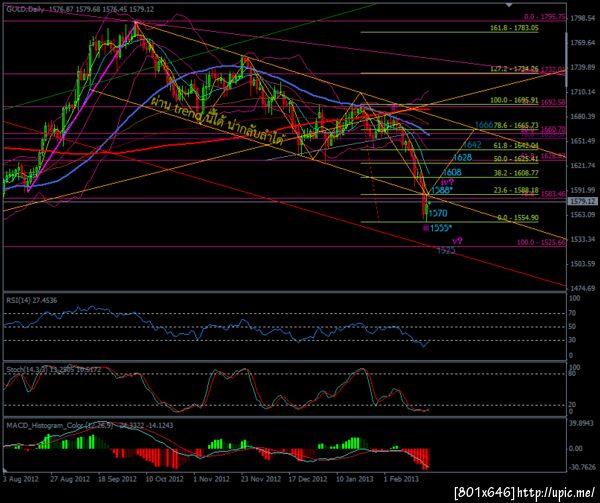Click the purple Fibonacci label 0.0 - 1795.75
Screen dimensions: 600x503
(x=545, y=17)
